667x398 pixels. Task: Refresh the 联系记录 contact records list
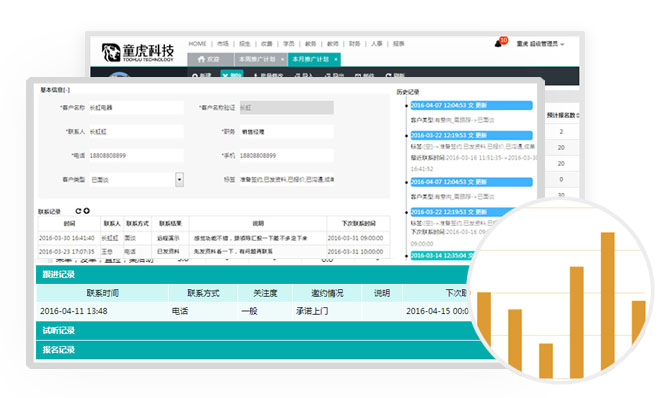click(78, 211)
